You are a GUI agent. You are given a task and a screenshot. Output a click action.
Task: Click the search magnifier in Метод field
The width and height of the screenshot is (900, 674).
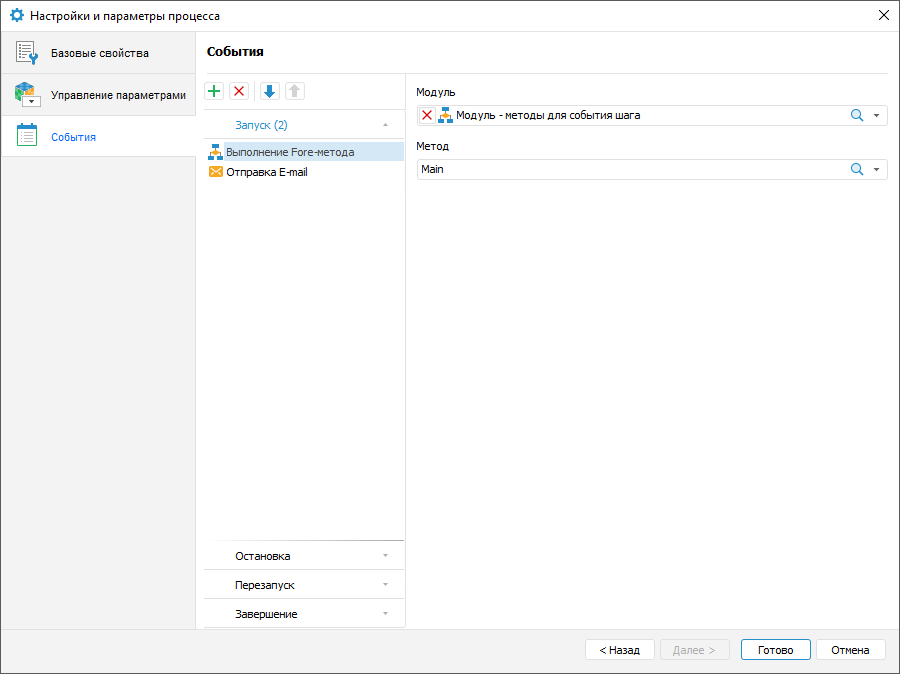click(856, 170)
